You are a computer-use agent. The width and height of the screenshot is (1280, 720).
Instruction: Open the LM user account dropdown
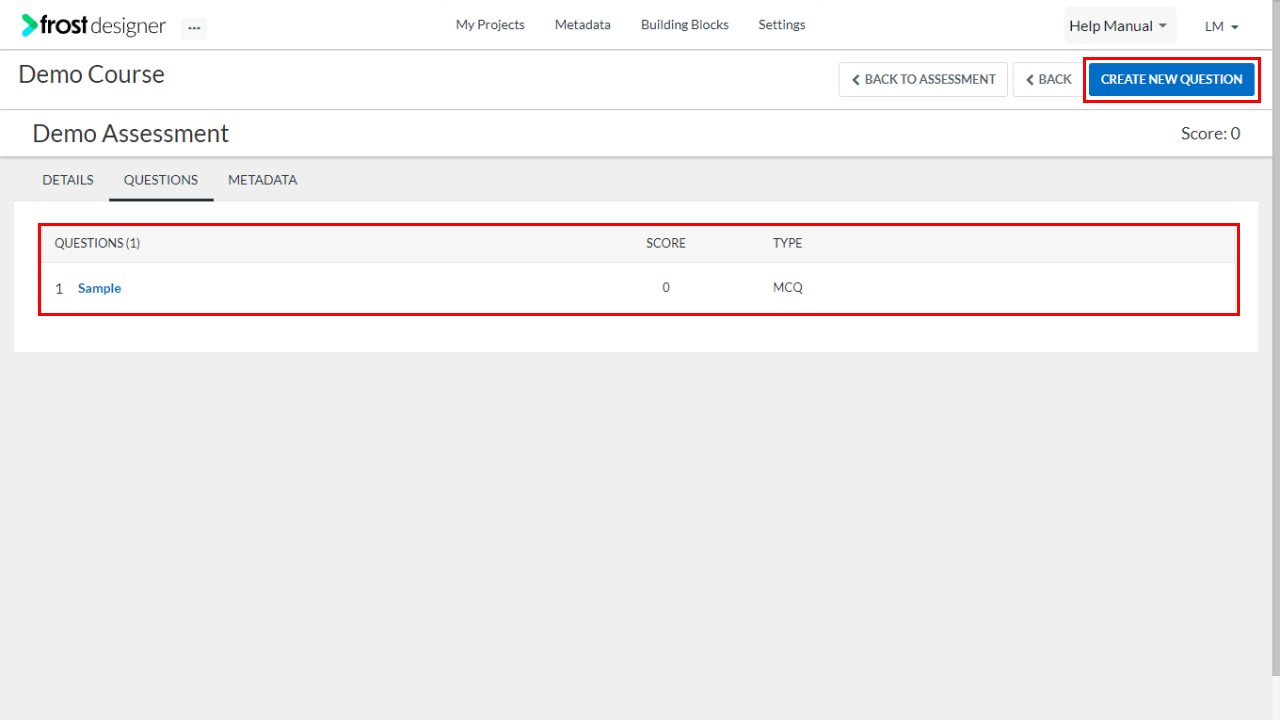click(1222, 26)
